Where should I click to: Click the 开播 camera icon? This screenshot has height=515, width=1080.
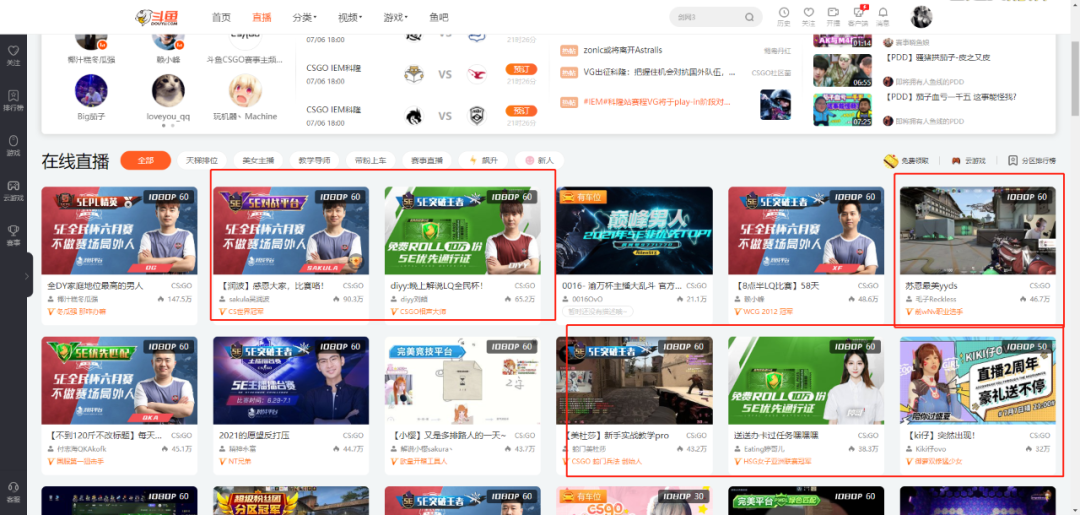[833, 12]
